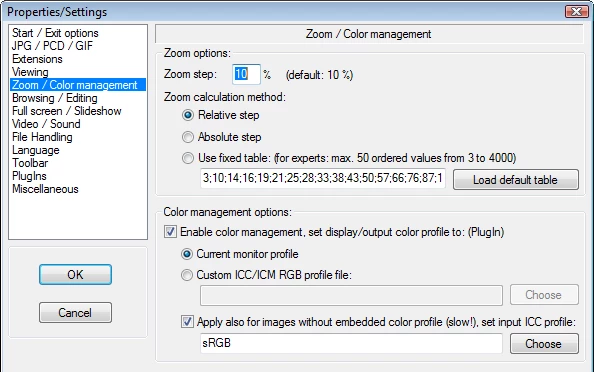This screenshot has height=372, width=594.
Task: Toggle Enable color management checkbox
Action: pos(170,231)
